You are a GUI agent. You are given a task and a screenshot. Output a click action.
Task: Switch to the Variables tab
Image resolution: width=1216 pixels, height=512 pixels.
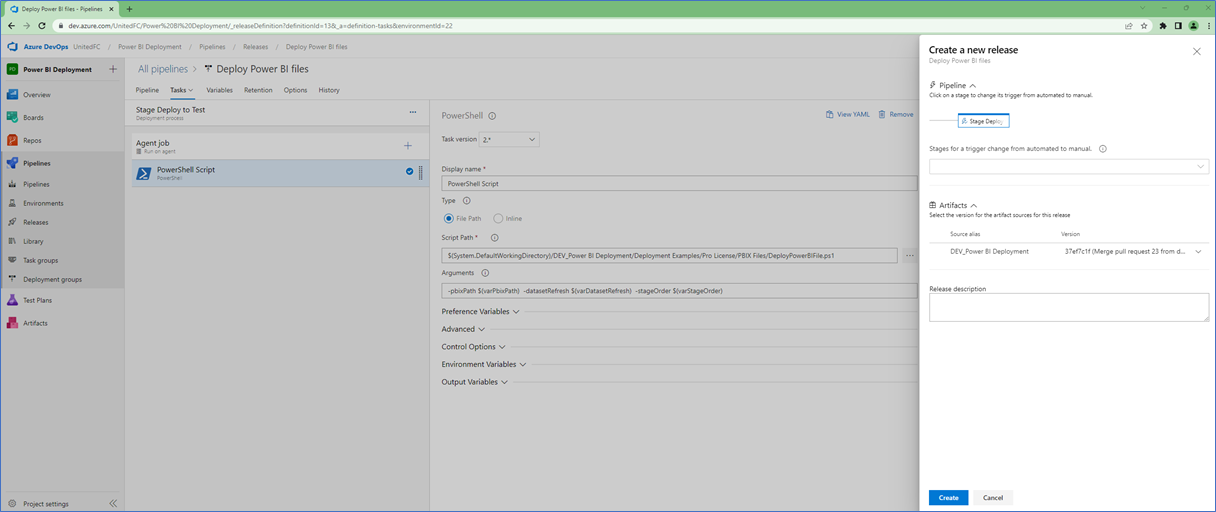click(x=219, y=90)
